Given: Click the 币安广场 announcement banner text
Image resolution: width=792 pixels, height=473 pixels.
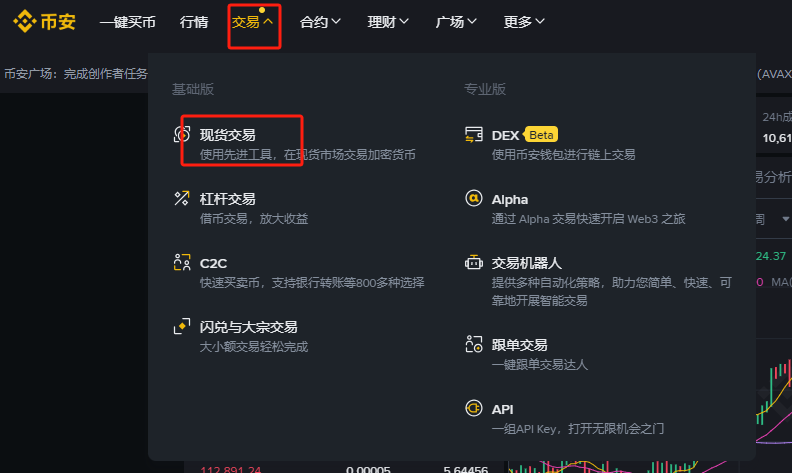Looking at the screenshot, I should click(76, 74).
